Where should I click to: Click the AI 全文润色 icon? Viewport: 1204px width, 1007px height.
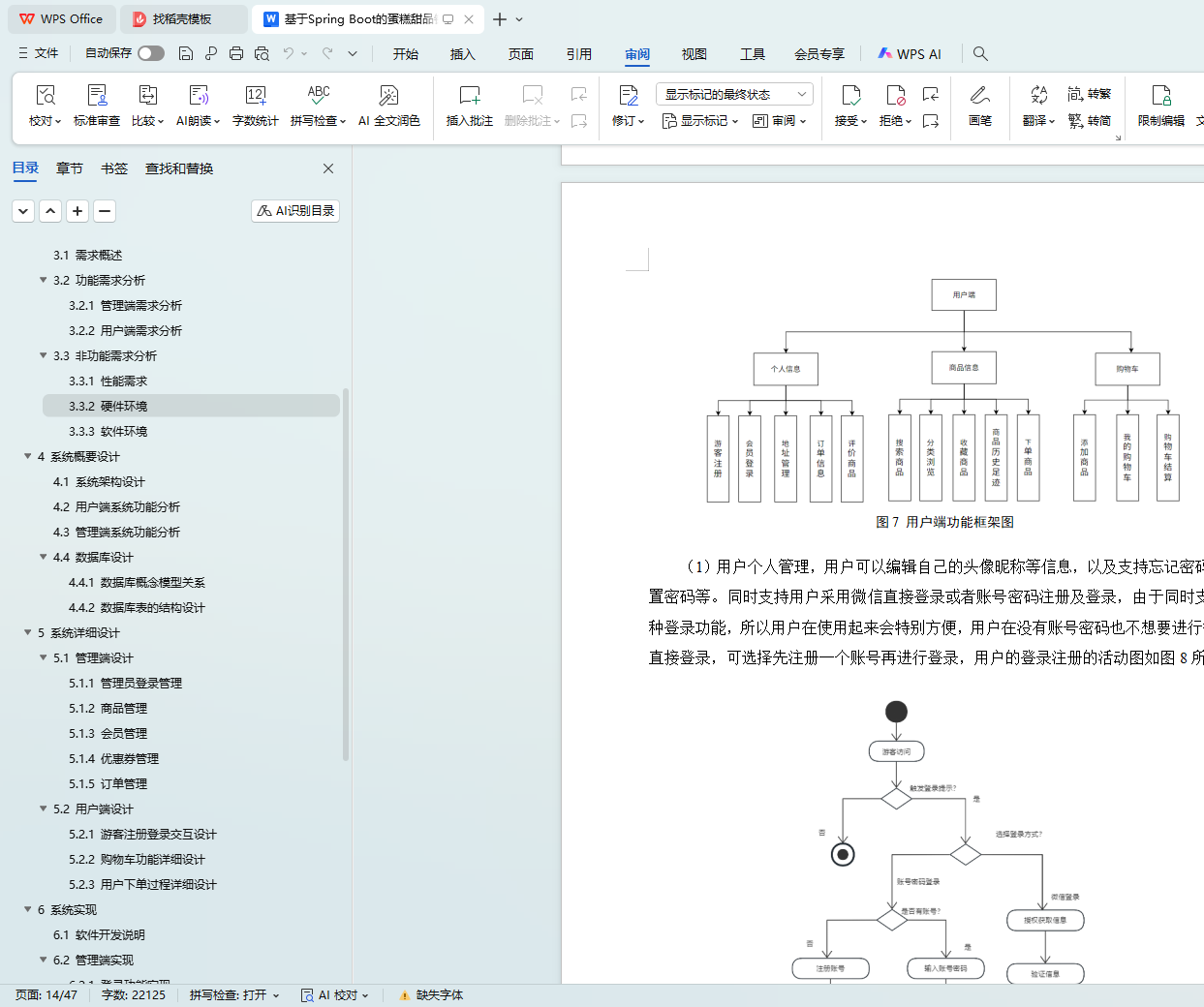pos(388,96)
